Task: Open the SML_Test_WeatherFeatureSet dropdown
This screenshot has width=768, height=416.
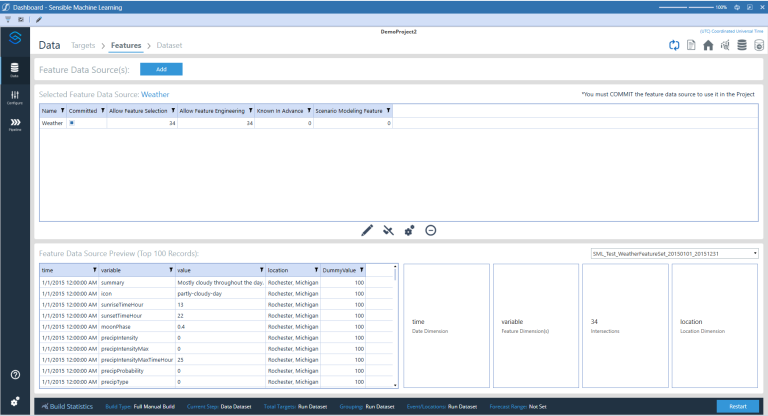Action: coord(674,254)
